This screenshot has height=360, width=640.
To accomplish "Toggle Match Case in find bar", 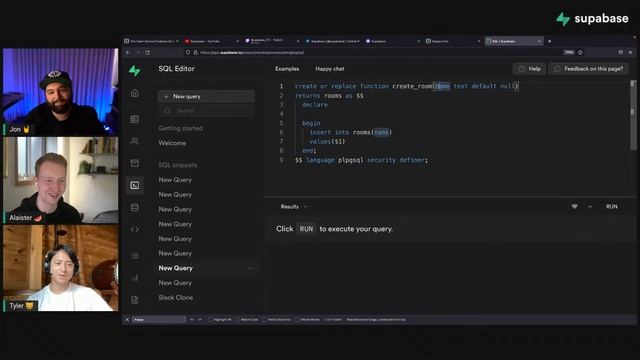I will point(247,320).
